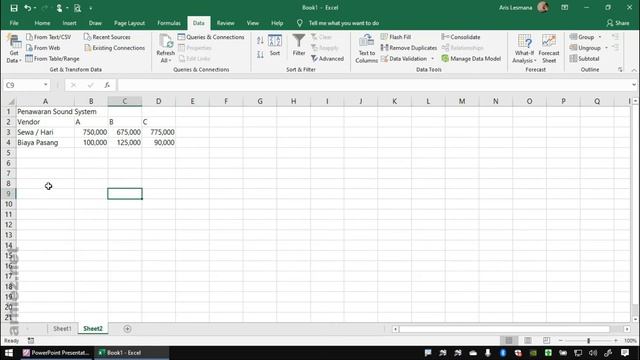Zoom in with plus button
This screenshot has width=640, height=360.
pyautogui.click(x=616, y=340)
